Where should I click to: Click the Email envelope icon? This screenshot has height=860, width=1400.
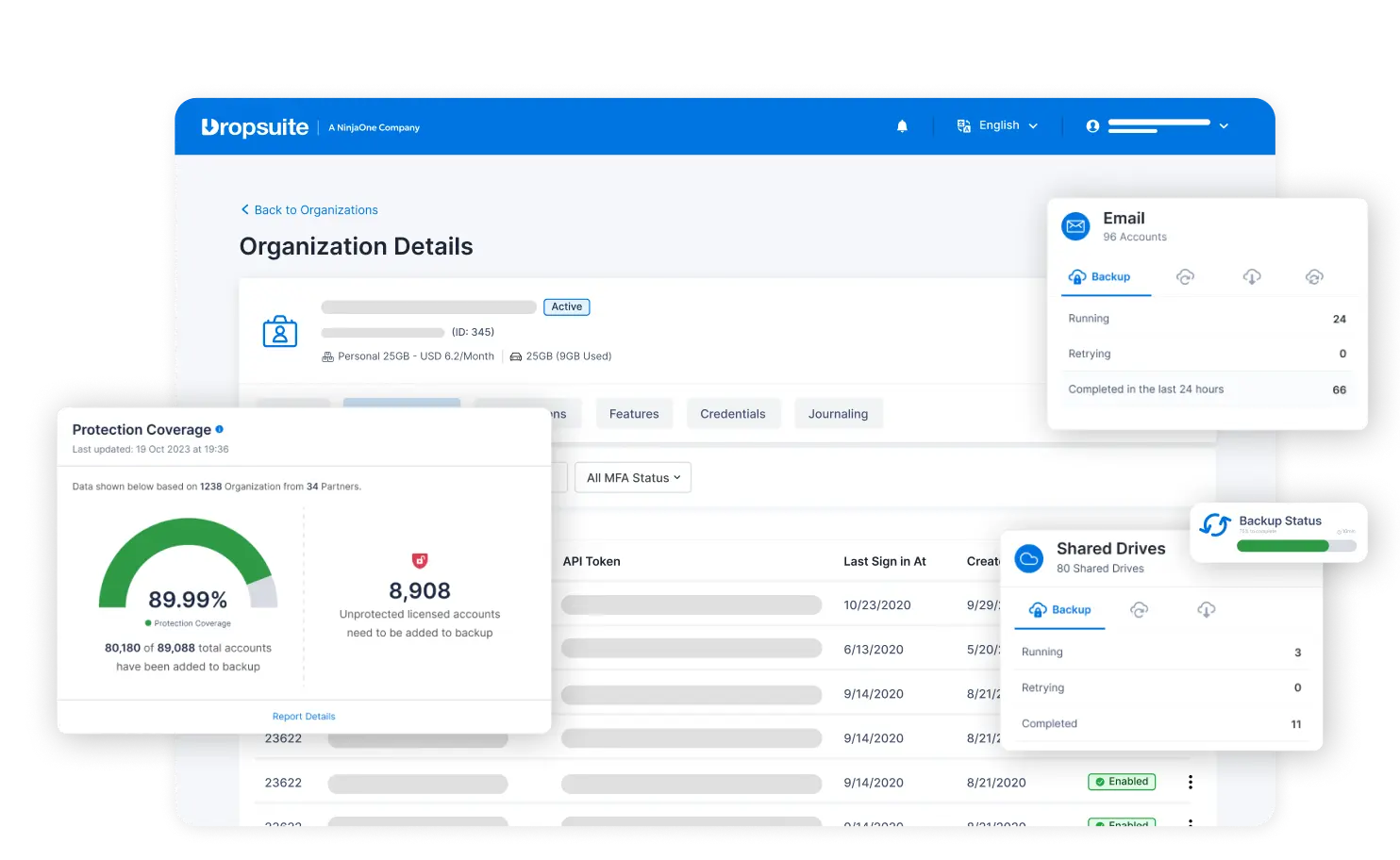pos(1075,226)
